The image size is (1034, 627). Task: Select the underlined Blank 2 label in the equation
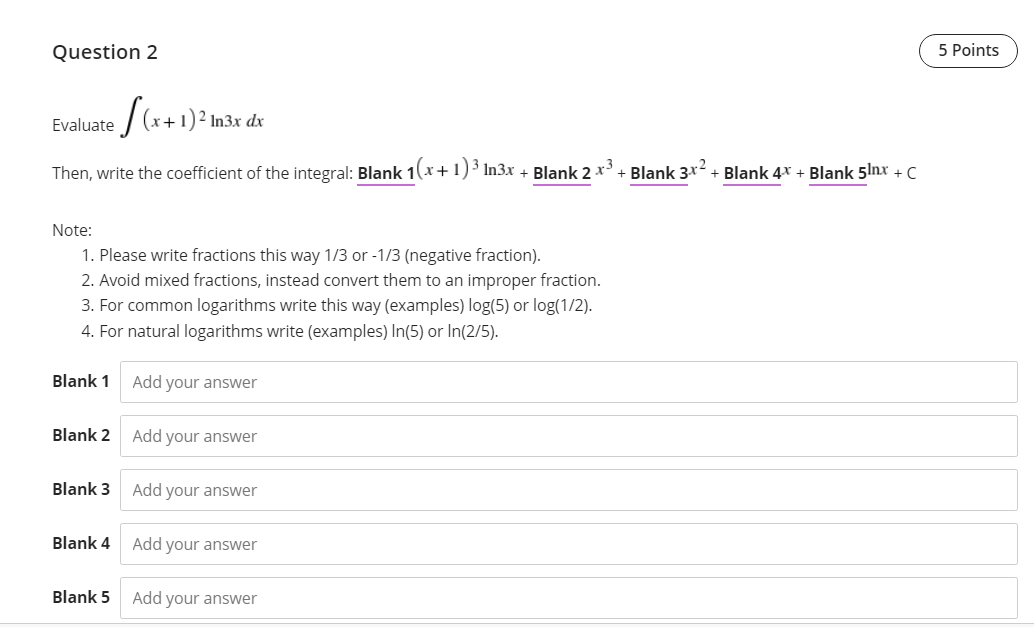point(562,173)
